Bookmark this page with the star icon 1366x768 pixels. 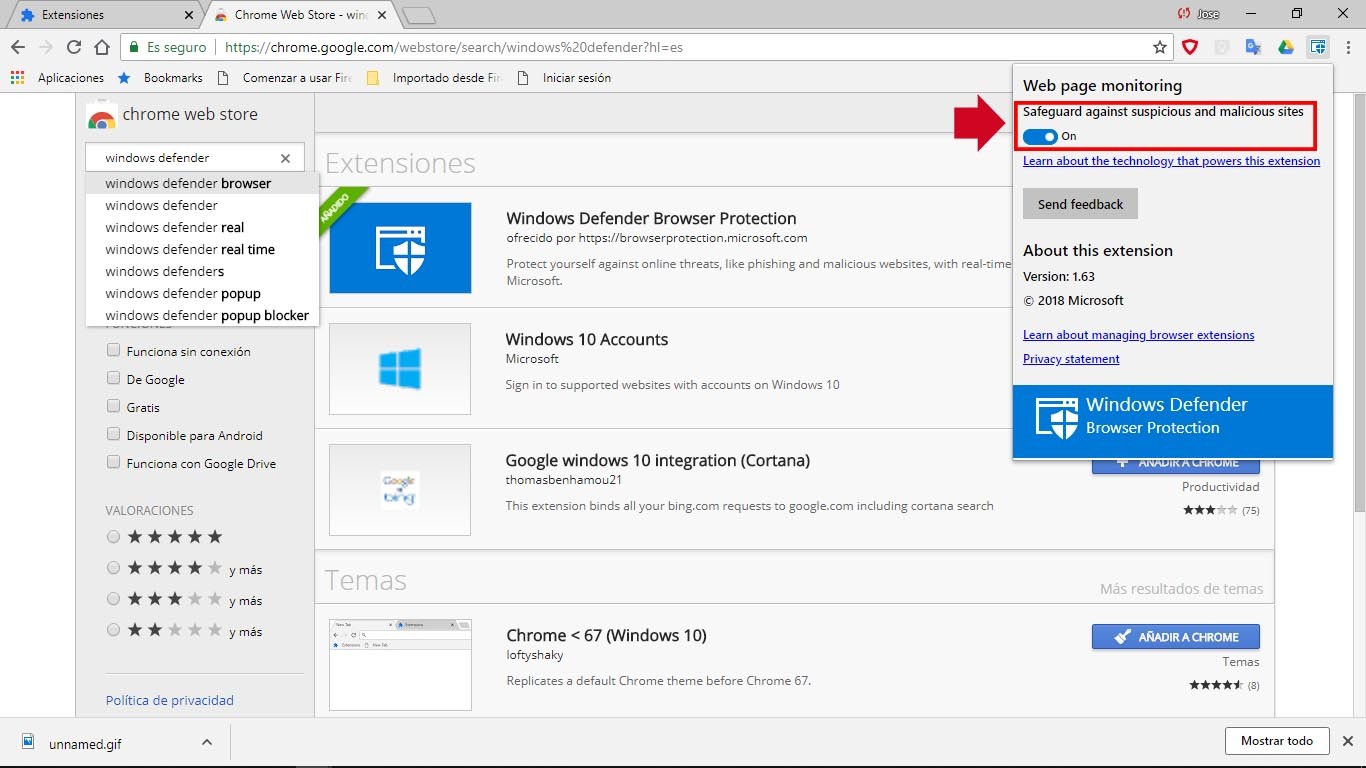pos(1158,46)
